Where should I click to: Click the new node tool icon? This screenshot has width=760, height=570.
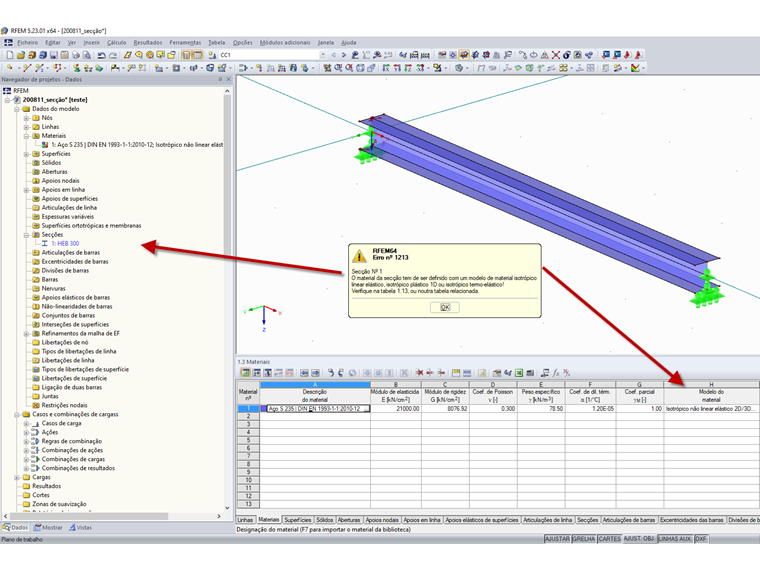[x=10, y=67]
